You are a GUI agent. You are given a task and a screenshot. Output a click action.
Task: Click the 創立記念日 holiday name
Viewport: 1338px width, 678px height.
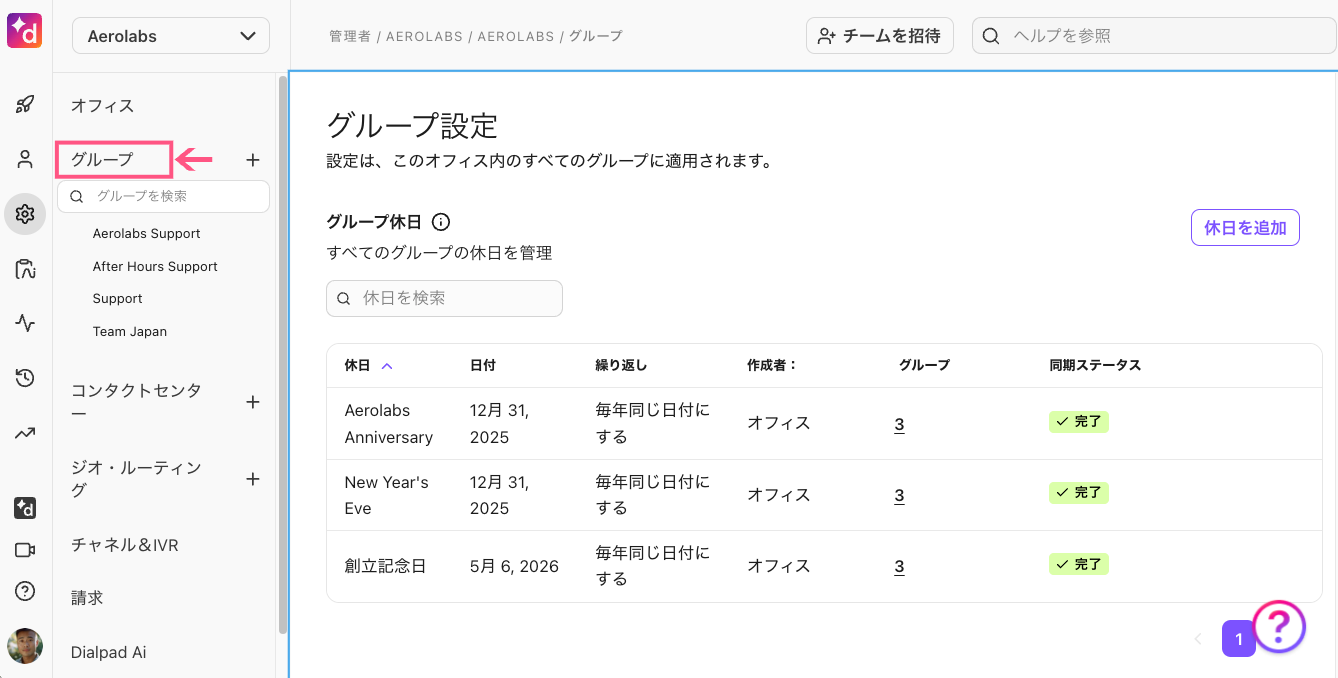tap(385, 566)
